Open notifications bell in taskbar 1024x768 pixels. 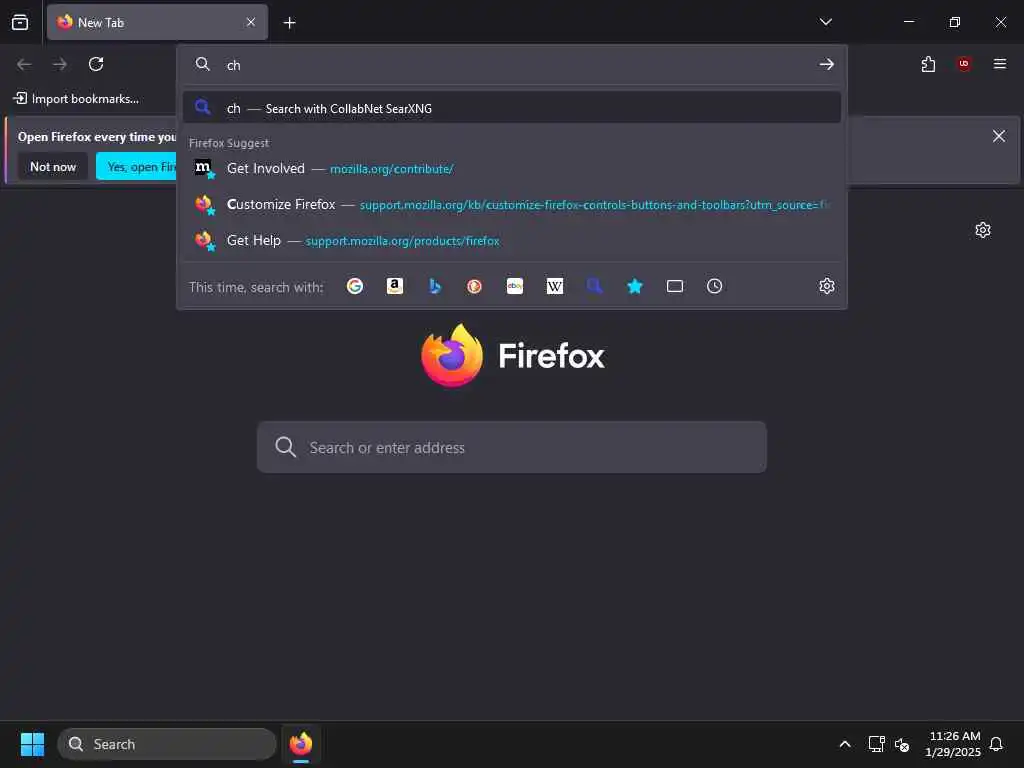point(997,744)
